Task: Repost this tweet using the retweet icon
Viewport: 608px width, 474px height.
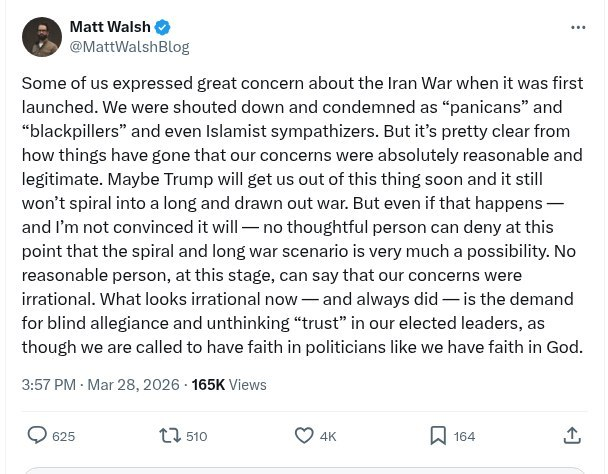Action: pyautogui.click(x=170, y=435)
